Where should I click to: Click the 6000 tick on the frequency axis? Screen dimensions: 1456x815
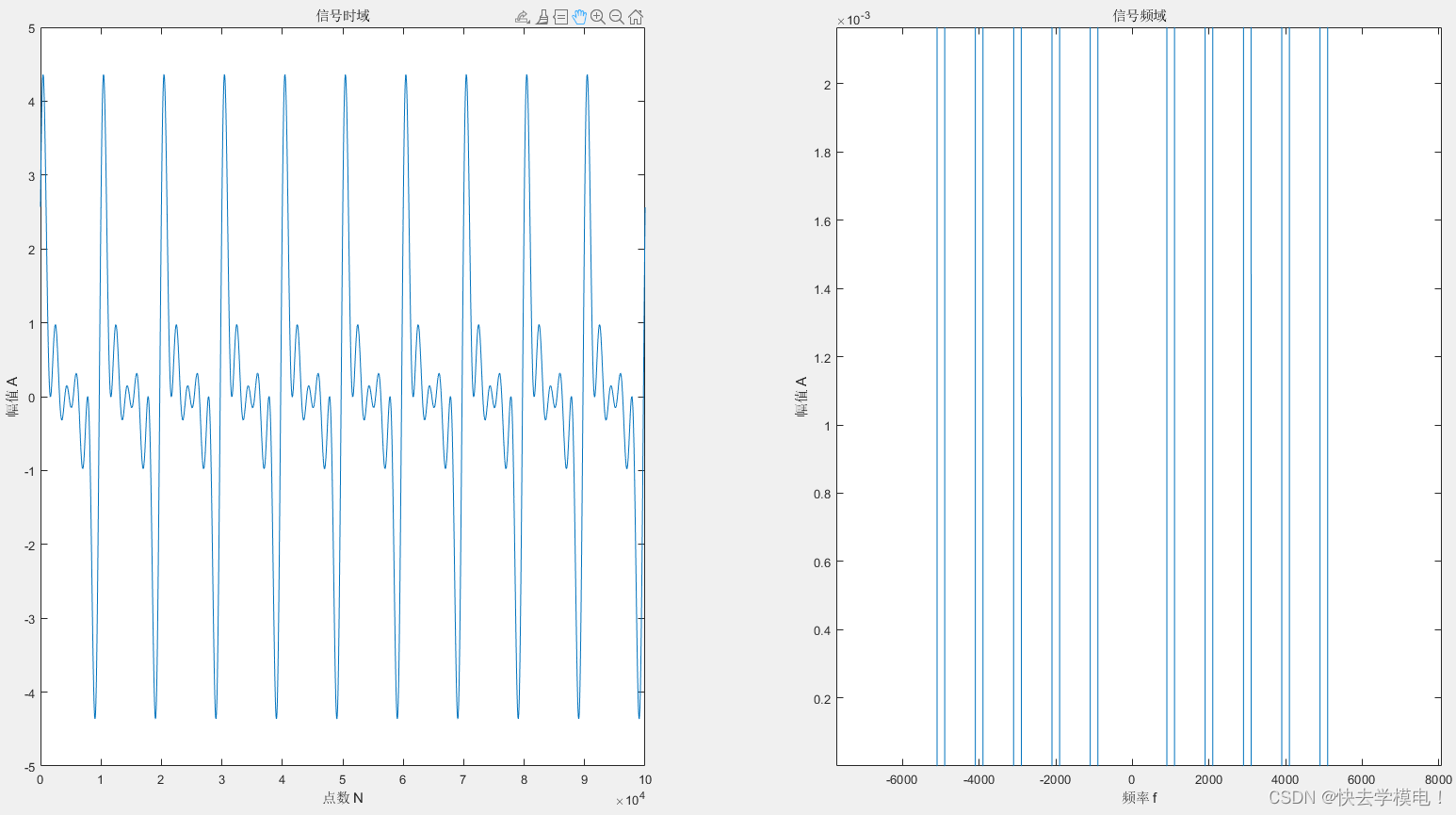(x=1361, y=779)
